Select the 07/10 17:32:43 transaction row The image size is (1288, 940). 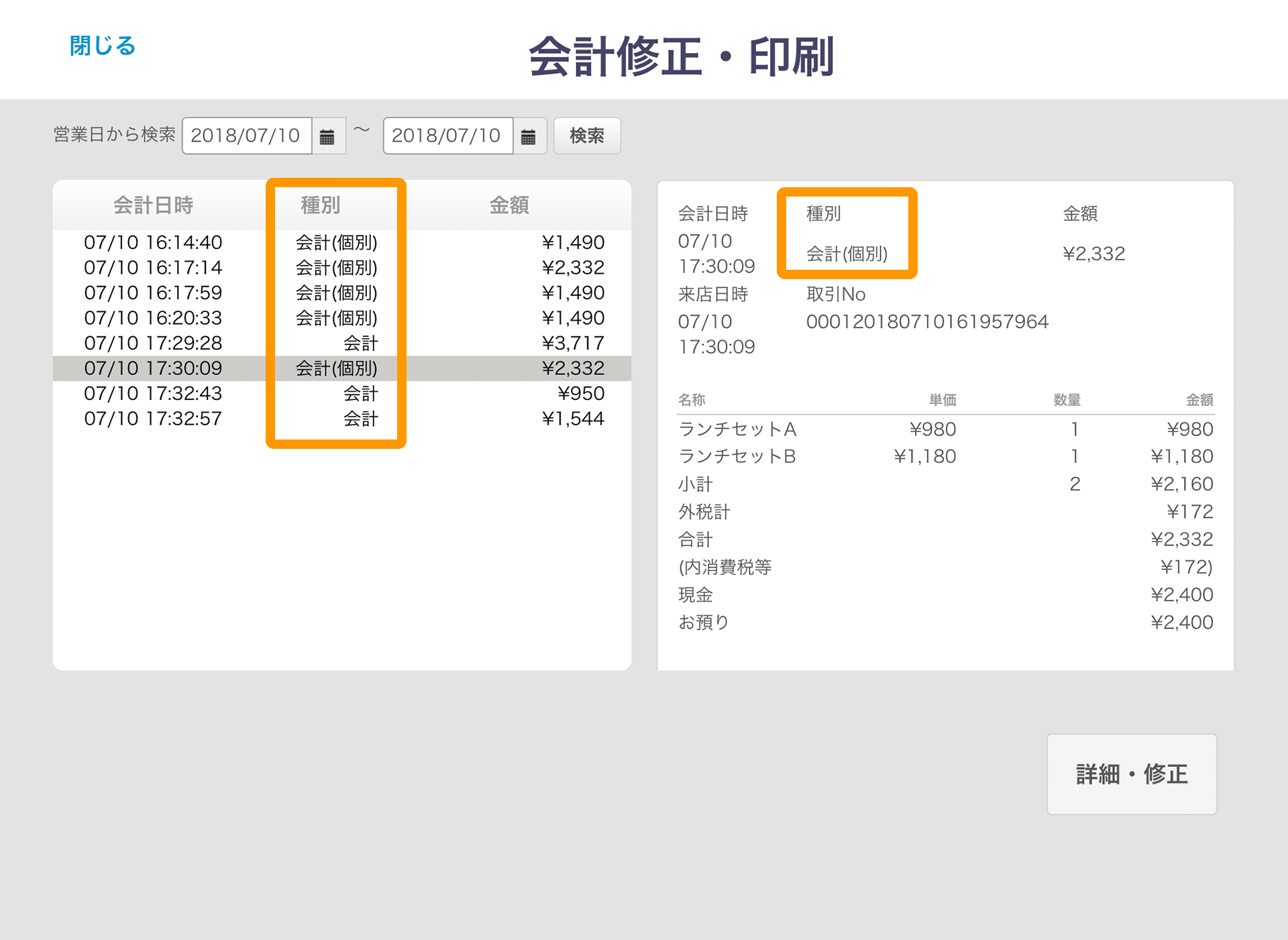(342, 393)
